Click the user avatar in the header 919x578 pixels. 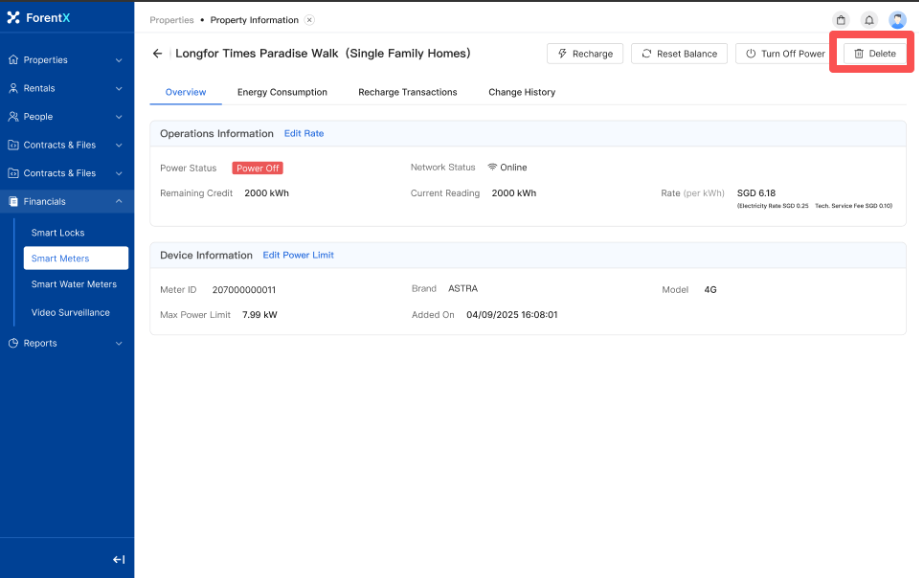[x=897, y=20]
